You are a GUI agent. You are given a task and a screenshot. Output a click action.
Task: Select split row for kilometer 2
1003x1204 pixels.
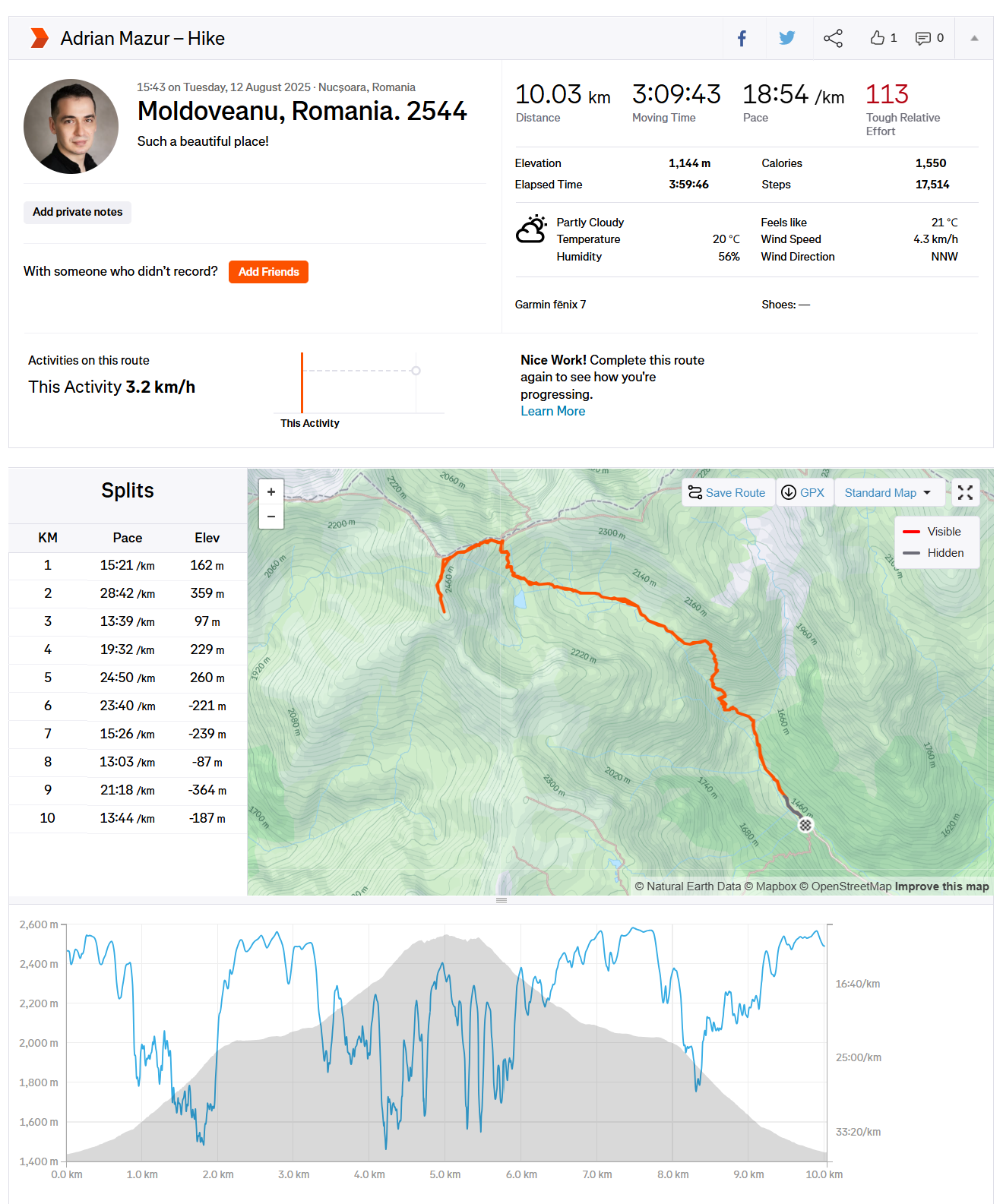point(128,593)
